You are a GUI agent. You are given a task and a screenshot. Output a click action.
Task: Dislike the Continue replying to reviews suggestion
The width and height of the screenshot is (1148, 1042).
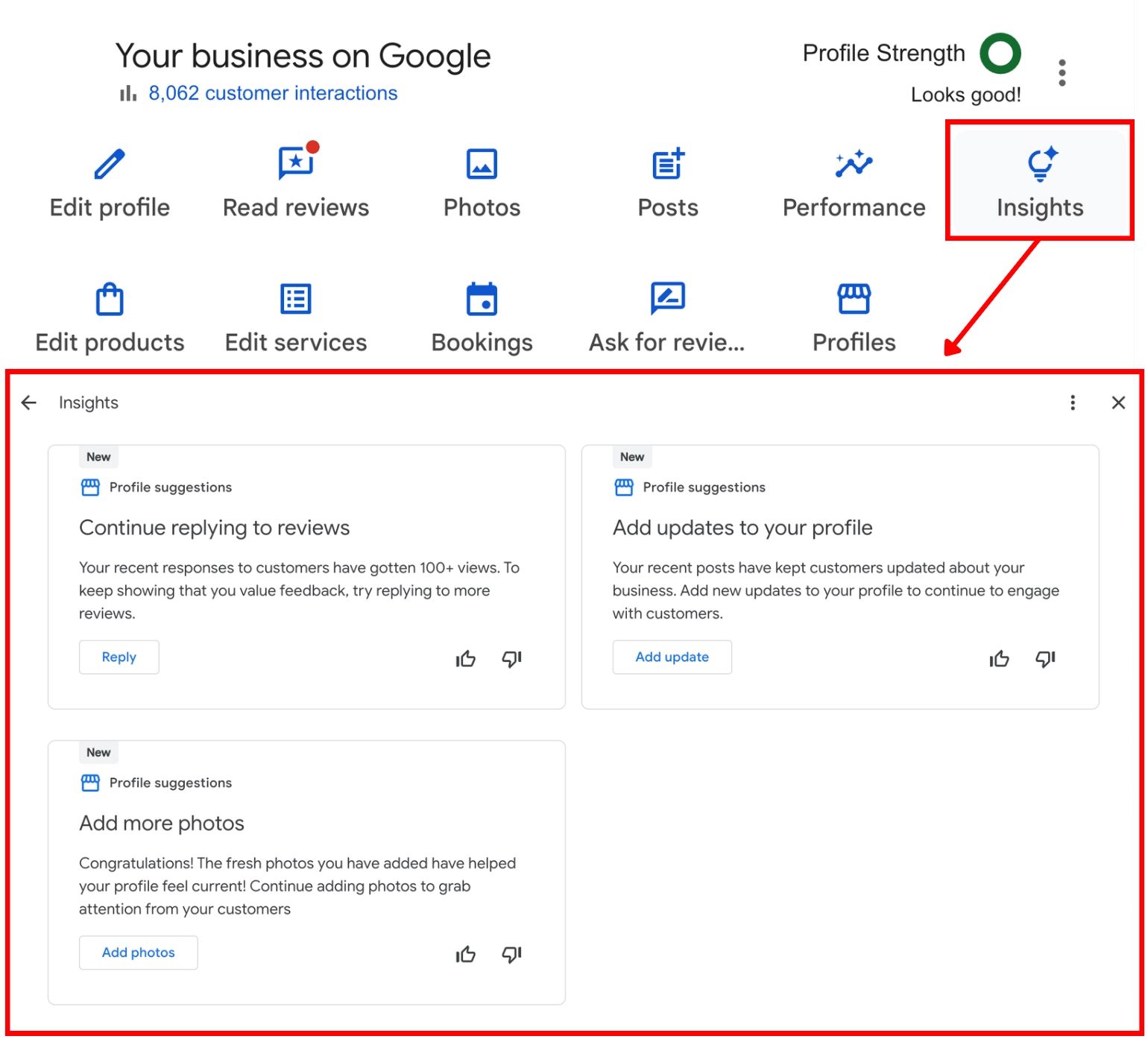point(512,659)
